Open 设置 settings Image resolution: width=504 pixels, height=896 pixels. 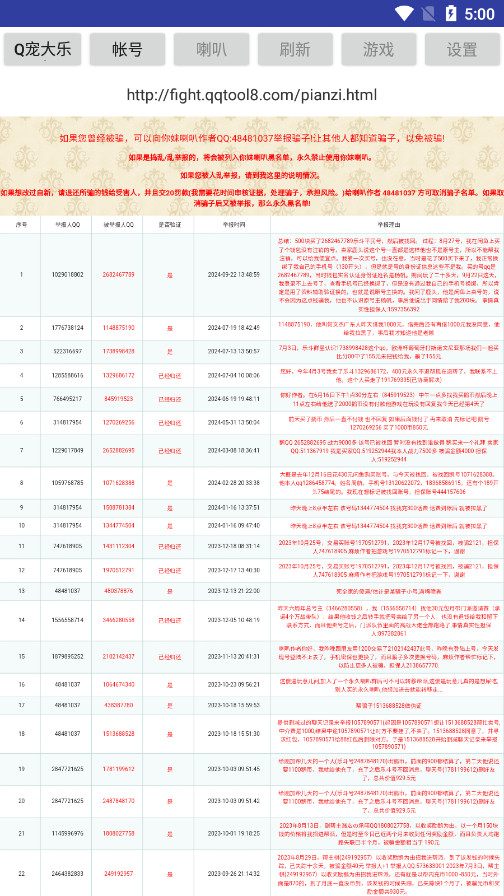click(x=462, y=50)
